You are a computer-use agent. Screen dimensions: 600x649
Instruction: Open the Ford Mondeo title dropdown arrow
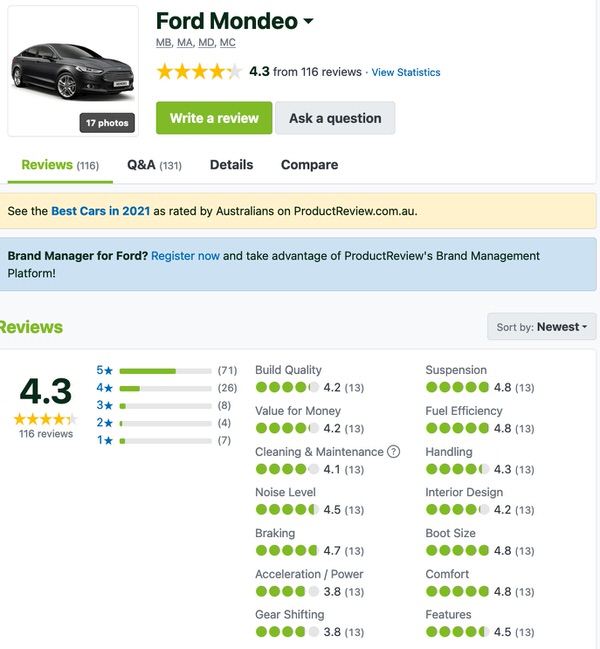[x=308, y=20]
